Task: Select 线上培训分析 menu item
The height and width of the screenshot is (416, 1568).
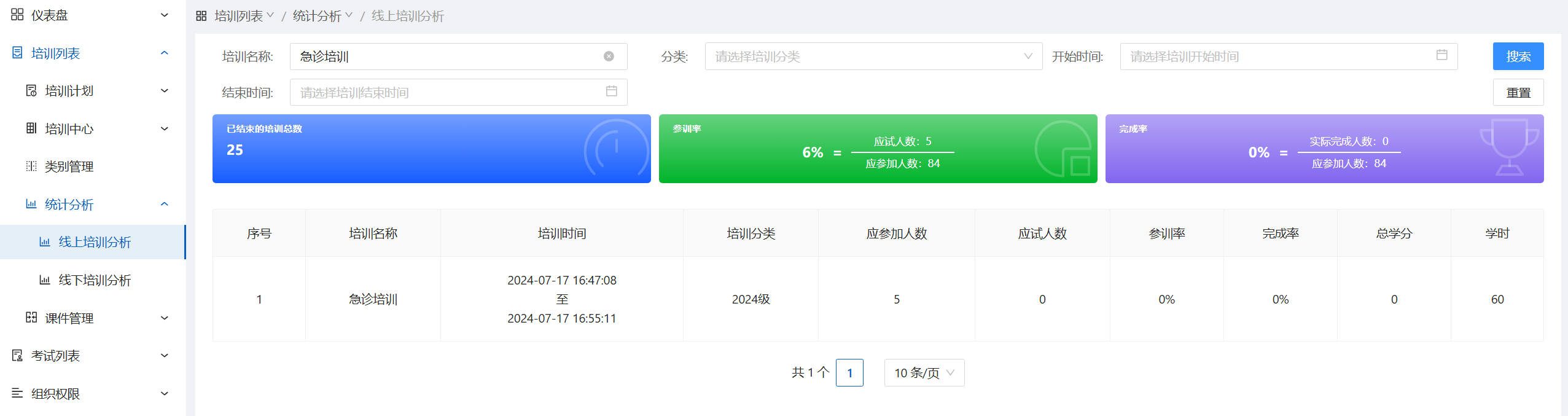Action: point(95,242)
